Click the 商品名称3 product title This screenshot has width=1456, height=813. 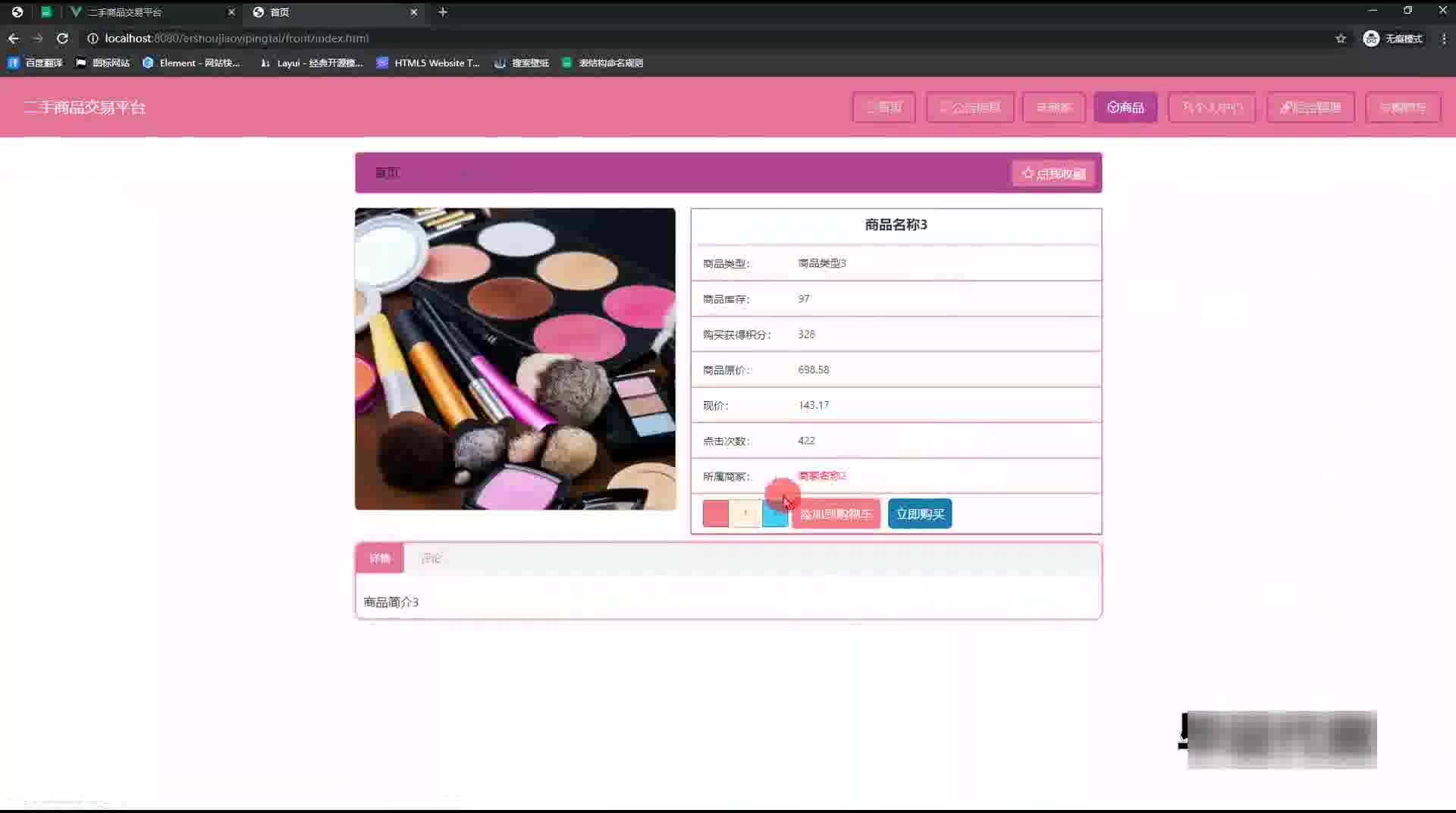click(x=896, y=224)
